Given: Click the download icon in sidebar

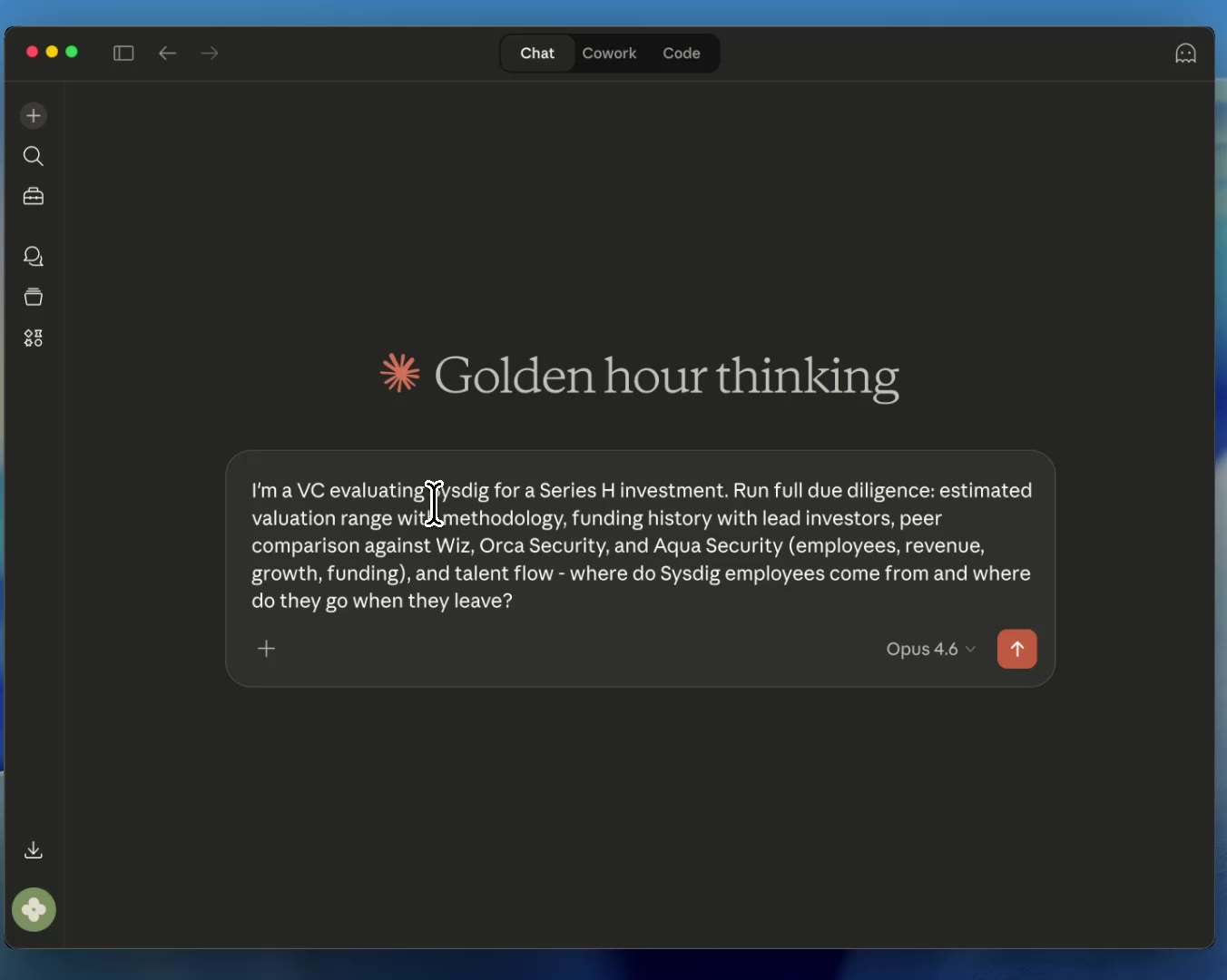Looking at the screenshot, I should point(34,850).
